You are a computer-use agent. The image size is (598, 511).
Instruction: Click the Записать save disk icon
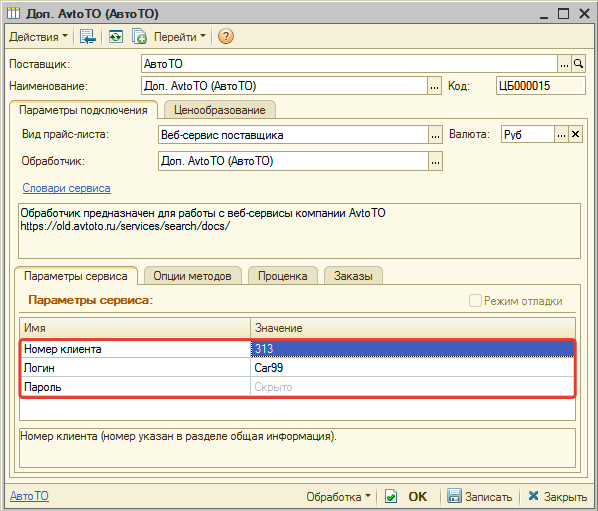454,496
